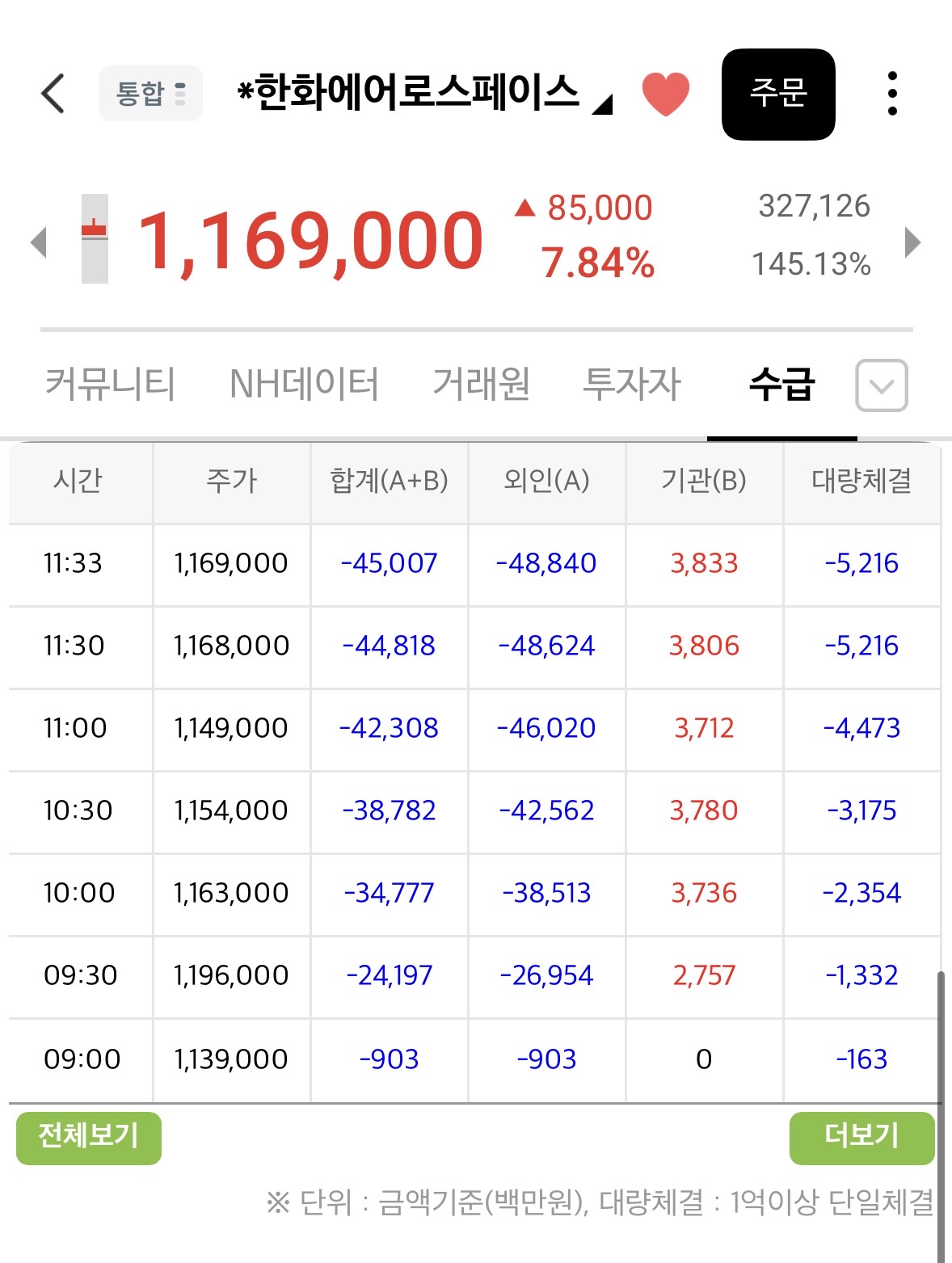Switch to the 커뮤니티 tab

[x=110, y=384]
